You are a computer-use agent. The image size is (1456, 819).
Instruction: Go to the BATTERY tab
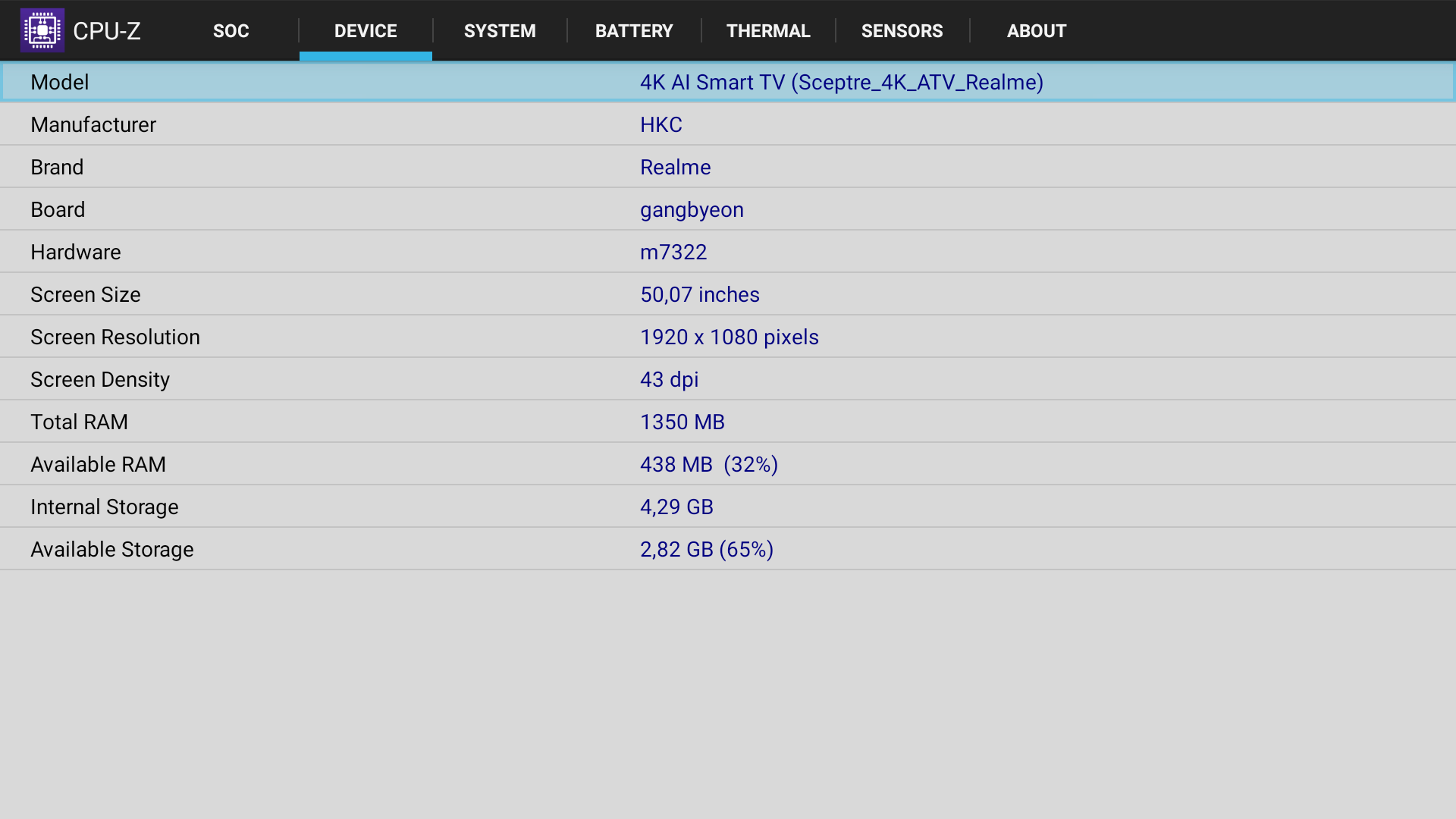coord(634,31)
